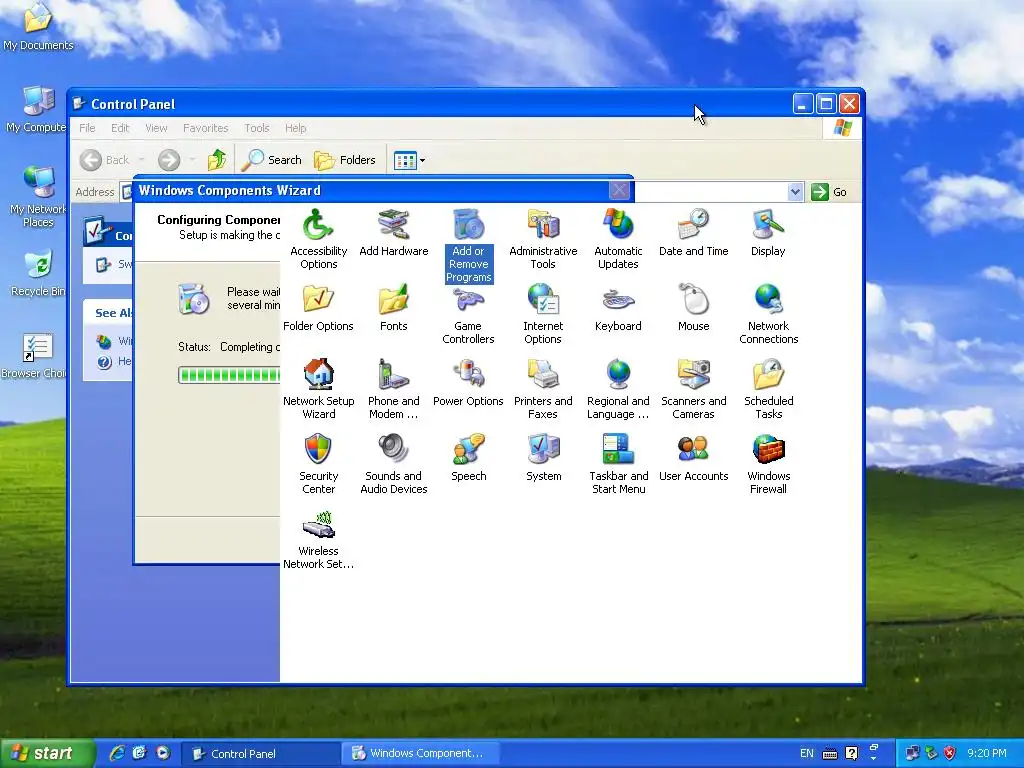
Task: Switch to Control Panel taskbar button
Action: 259,754
